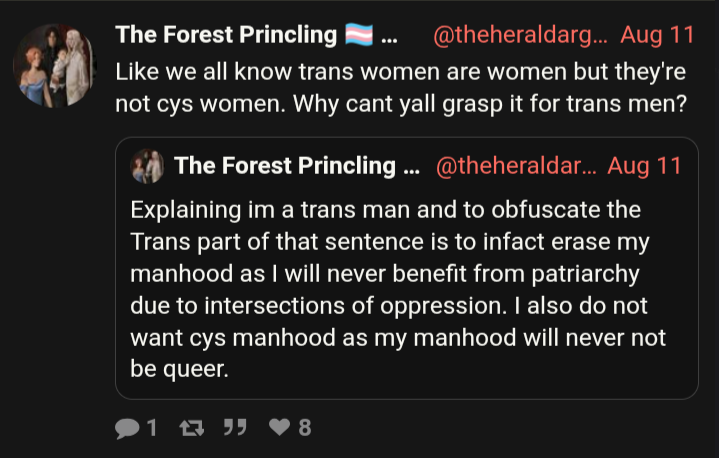Click the like count number 8
This screenshot has width=719, height=458.
tap(305, 428)
